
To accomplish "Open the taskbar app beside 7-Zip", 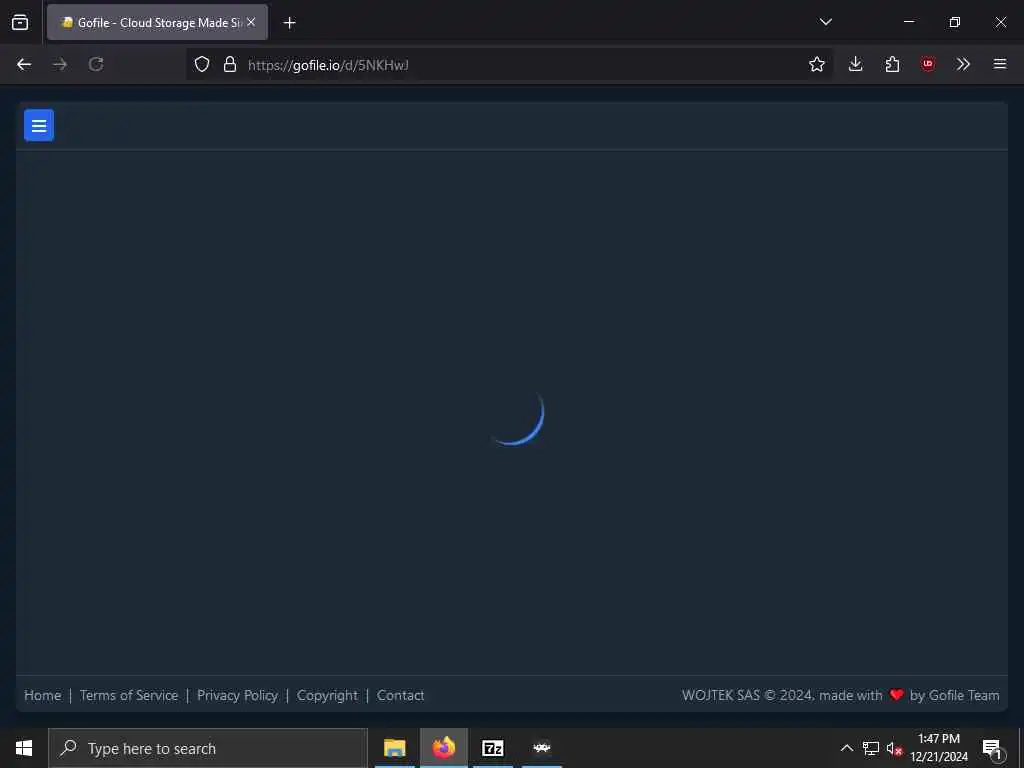I will coord(542,748).
